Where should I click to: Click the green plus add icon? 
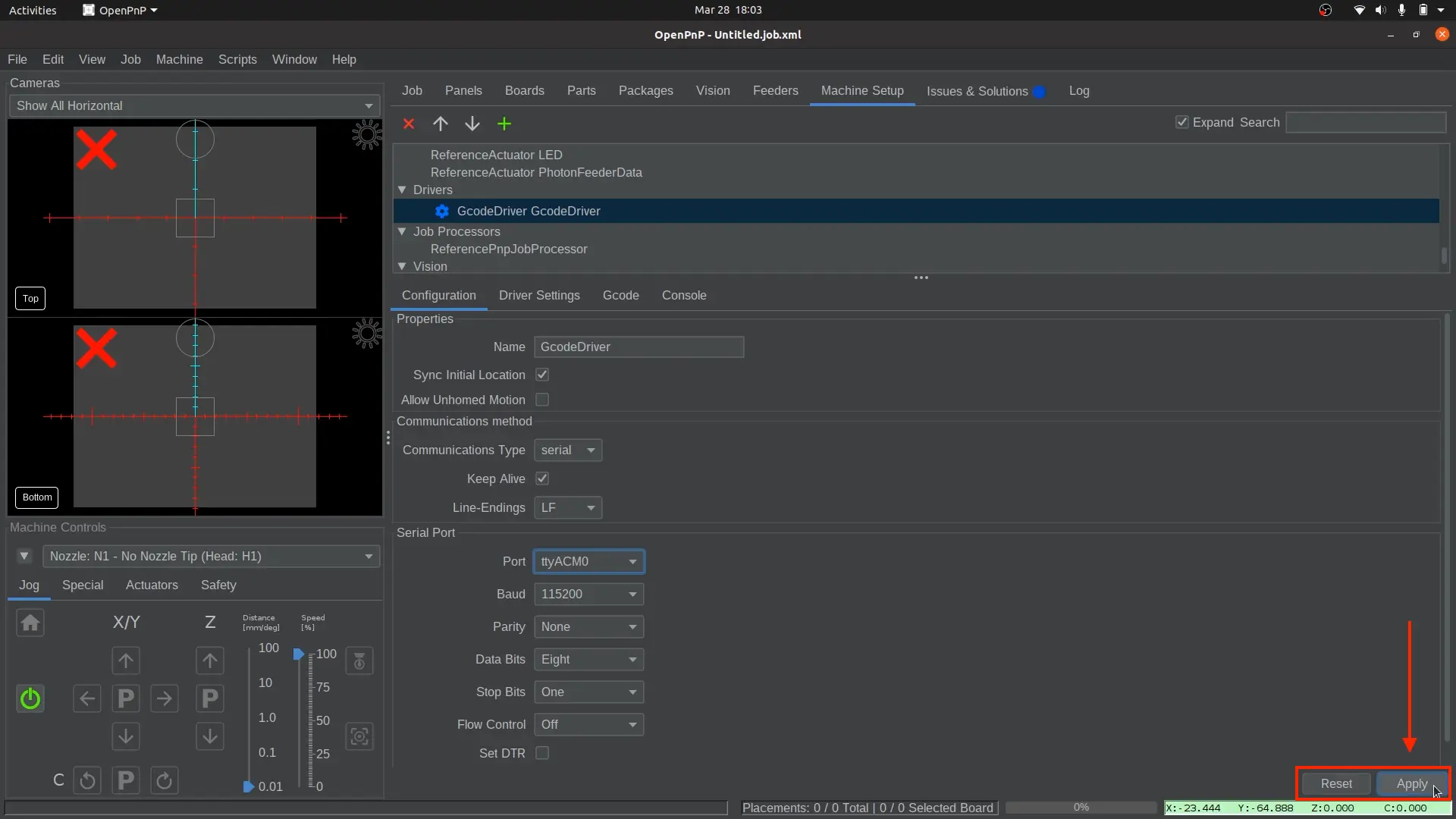coord(504,124)
